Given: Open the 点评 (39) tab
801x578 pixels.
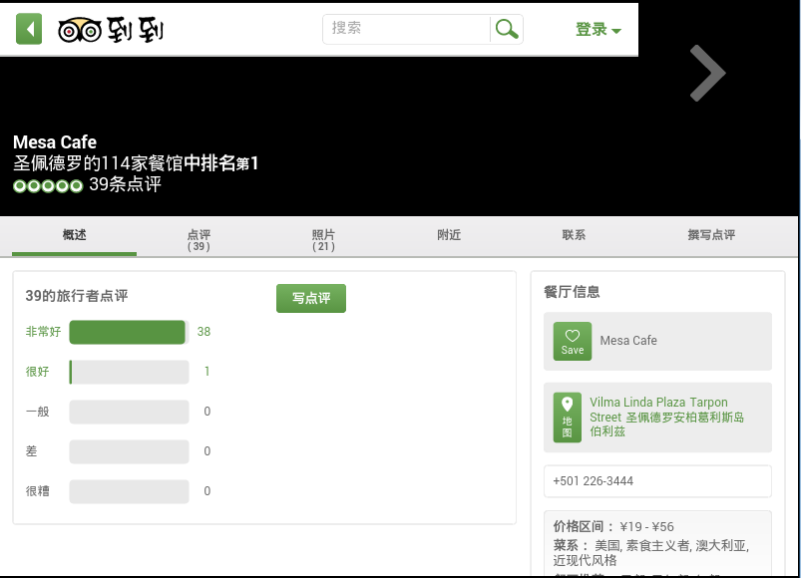Looking at the screenshot, I should 199,240.
